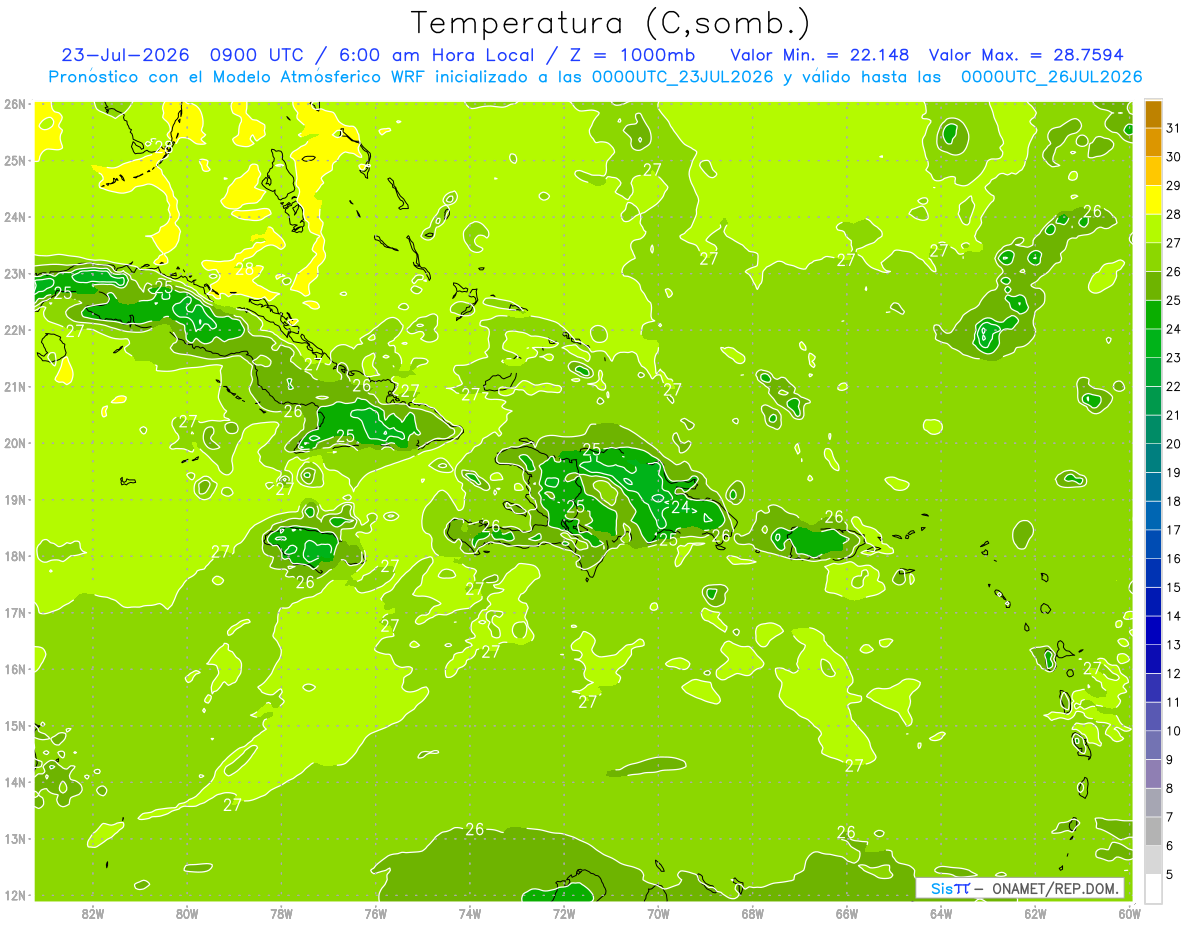This screenshot has height=927, width=1200.
Task: Click the 16N latitude axis label
Action: pyautogui.click(x=14, y=669)
